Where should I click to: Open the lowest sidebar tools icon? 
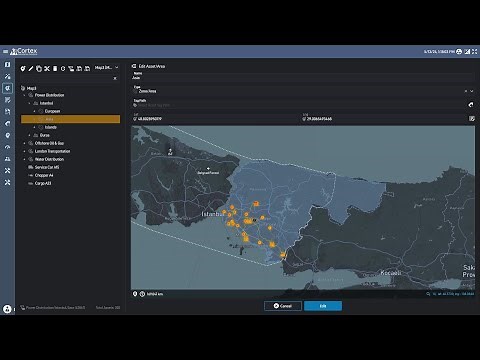[x=7, y=182]
